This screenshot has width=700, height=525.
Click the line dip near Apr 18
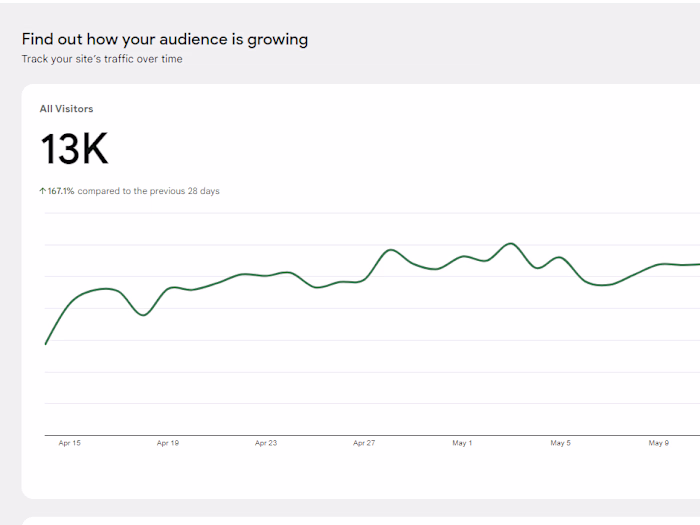click(143, 315)
